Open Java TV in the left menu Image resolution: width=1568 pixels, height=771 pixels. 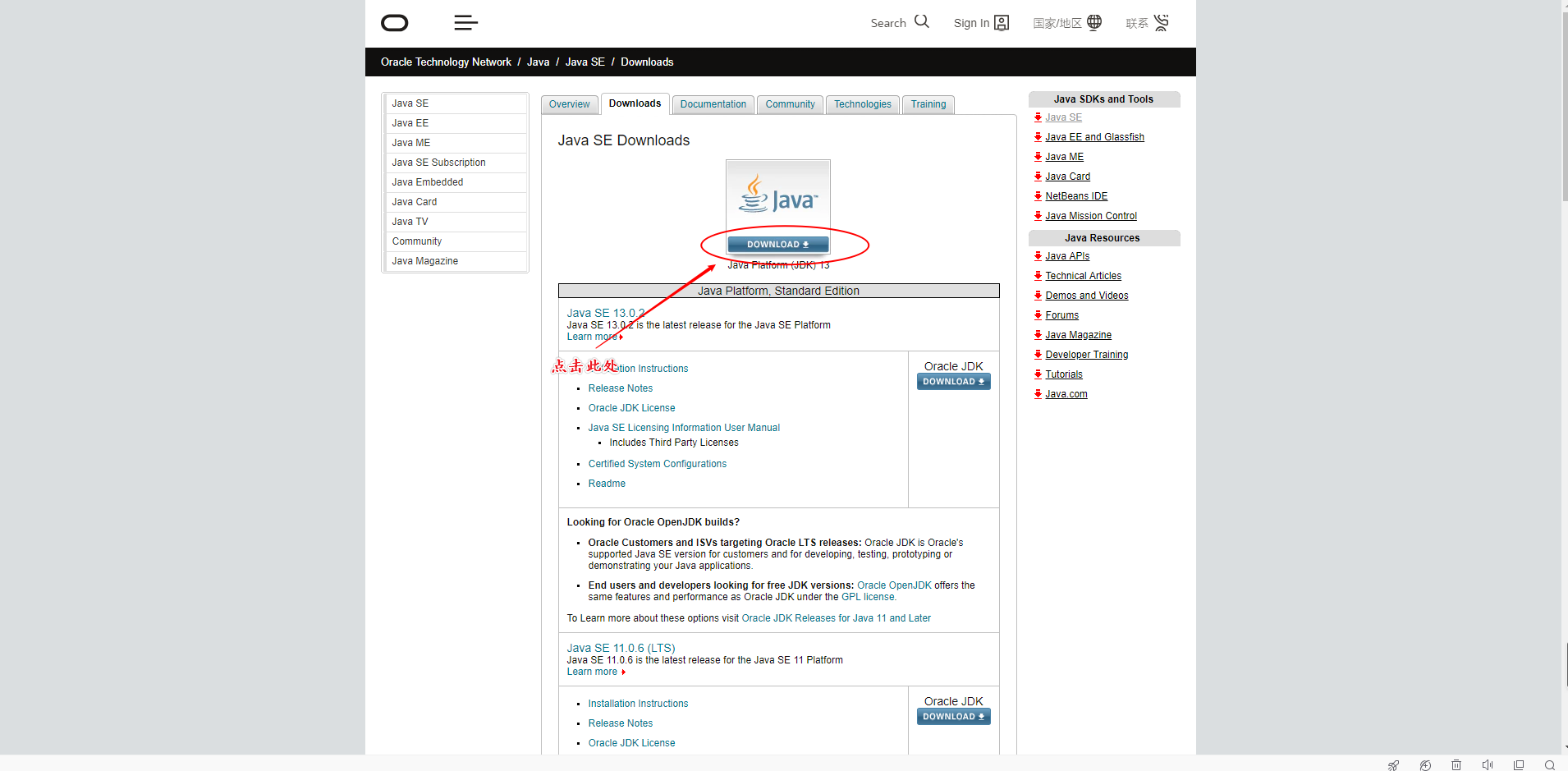pyautogui.click(x=456, y=222)
